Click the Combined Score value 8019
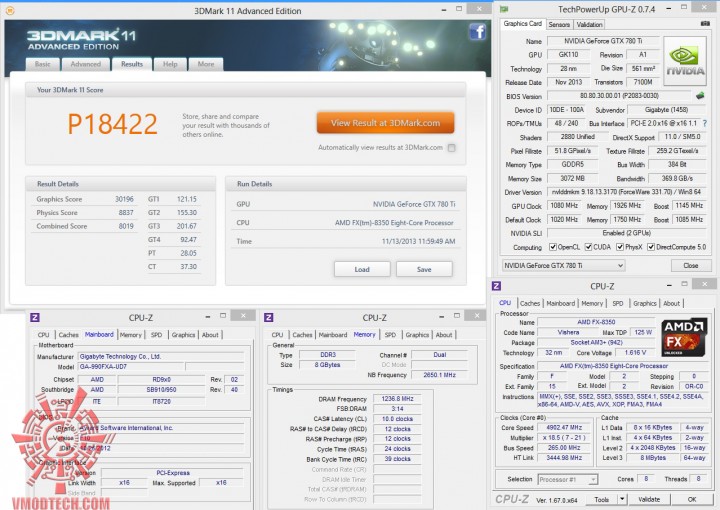The image size is (720, 510). pyautogui.click(x=126, y=226)
